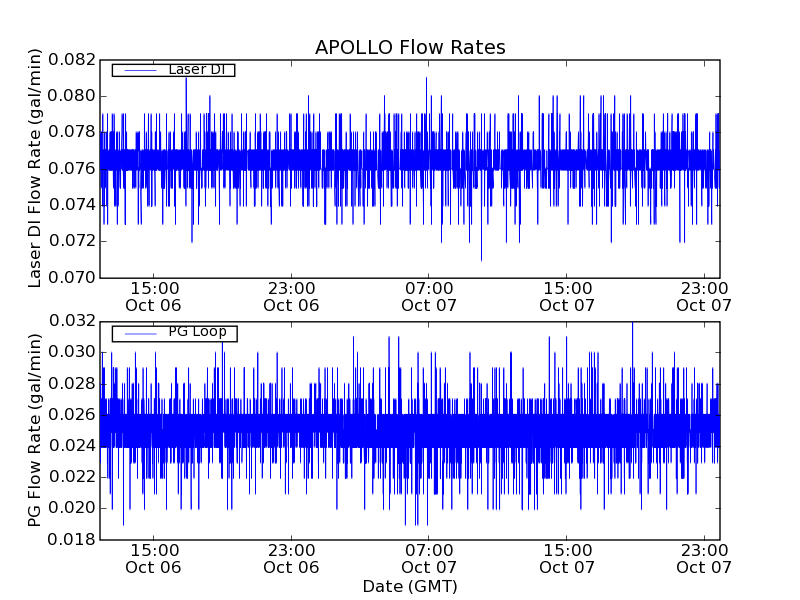800x600 pixels.
Task: Click the Date (GMT) x-axis label
Action: click(x=410, y=586)
